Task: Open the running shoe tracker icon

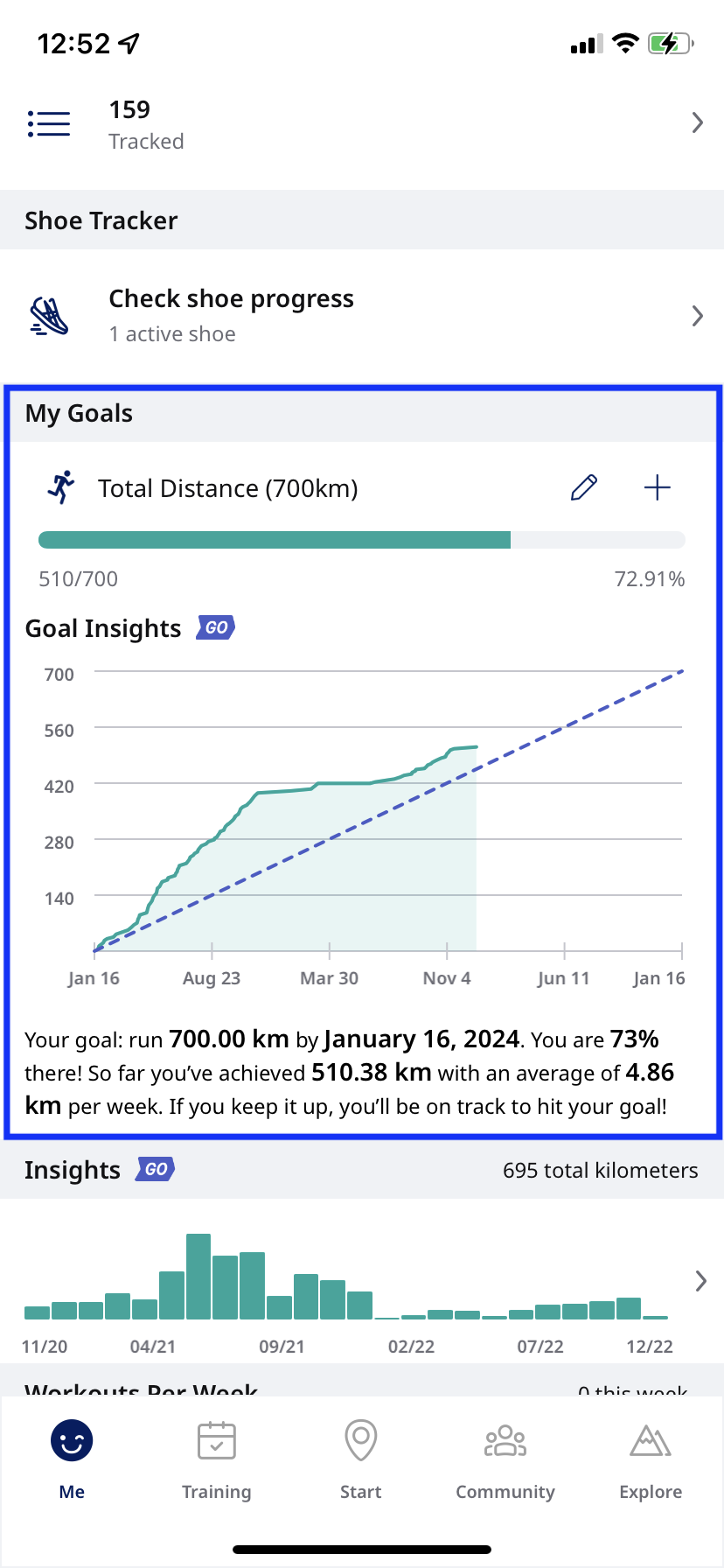Action: point(49,316)
